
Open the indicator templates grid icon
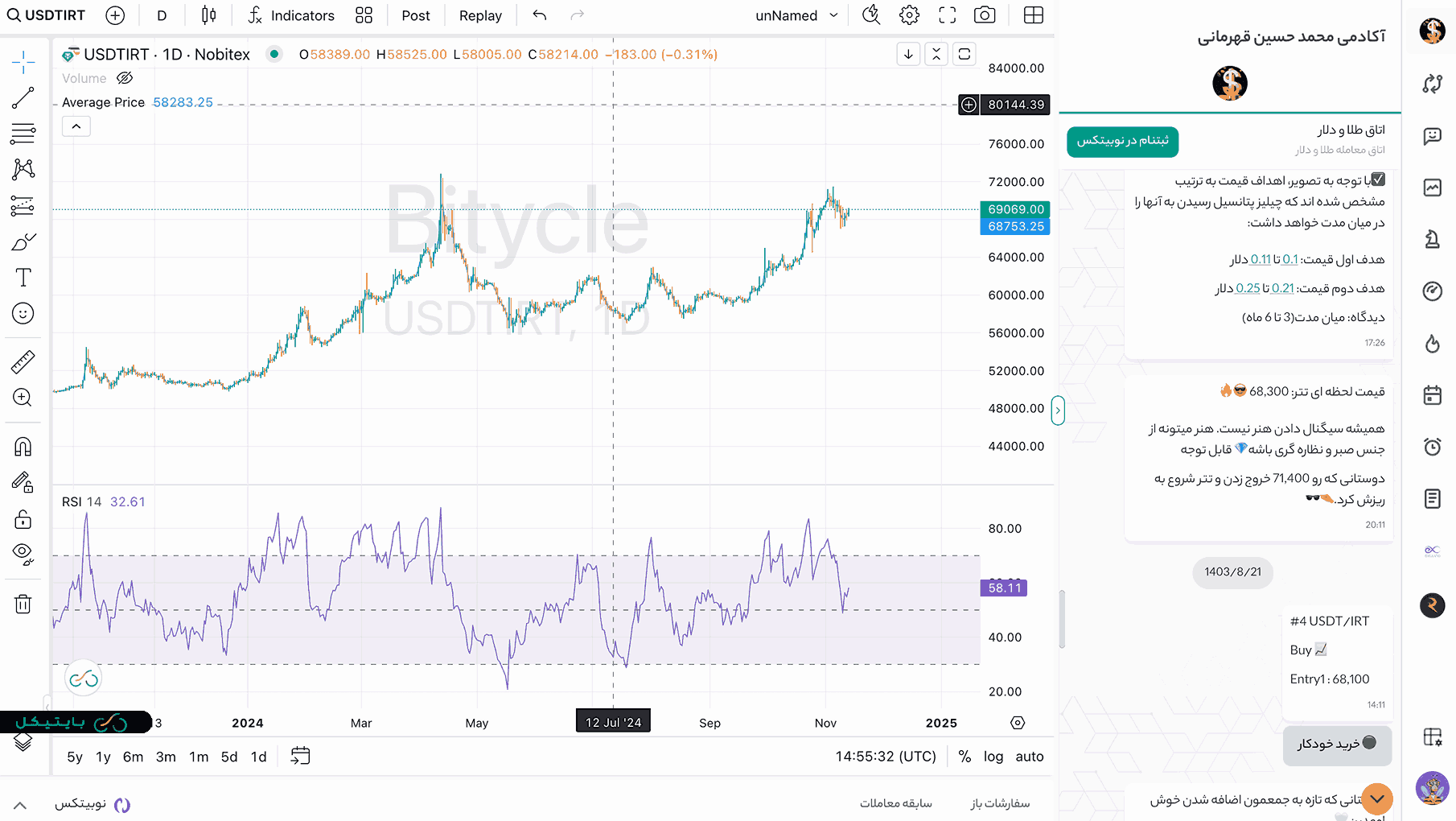coord(364,15)
